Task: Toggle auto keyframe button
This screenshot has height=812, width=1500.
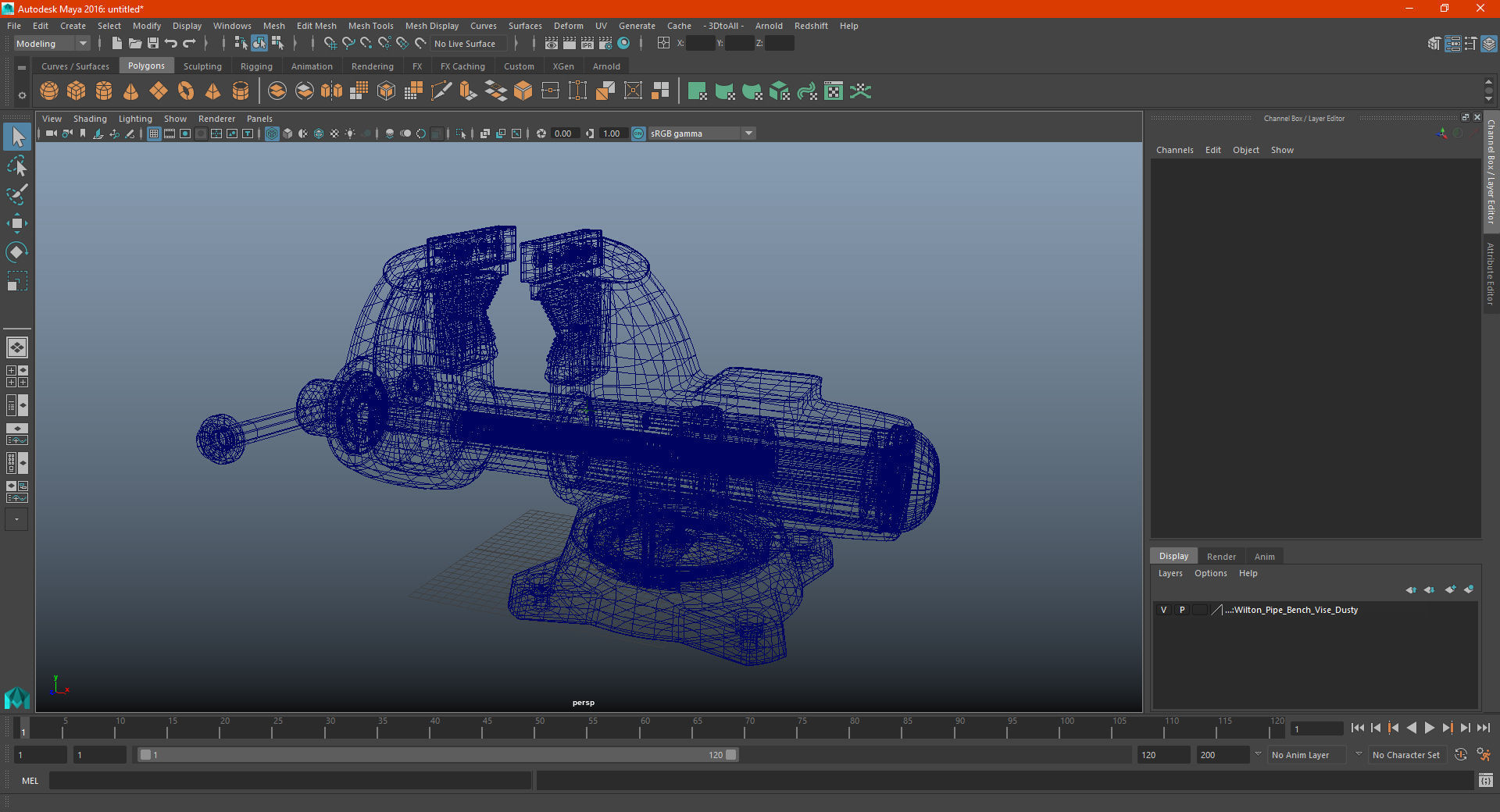Action: [x=1460, y=754]
